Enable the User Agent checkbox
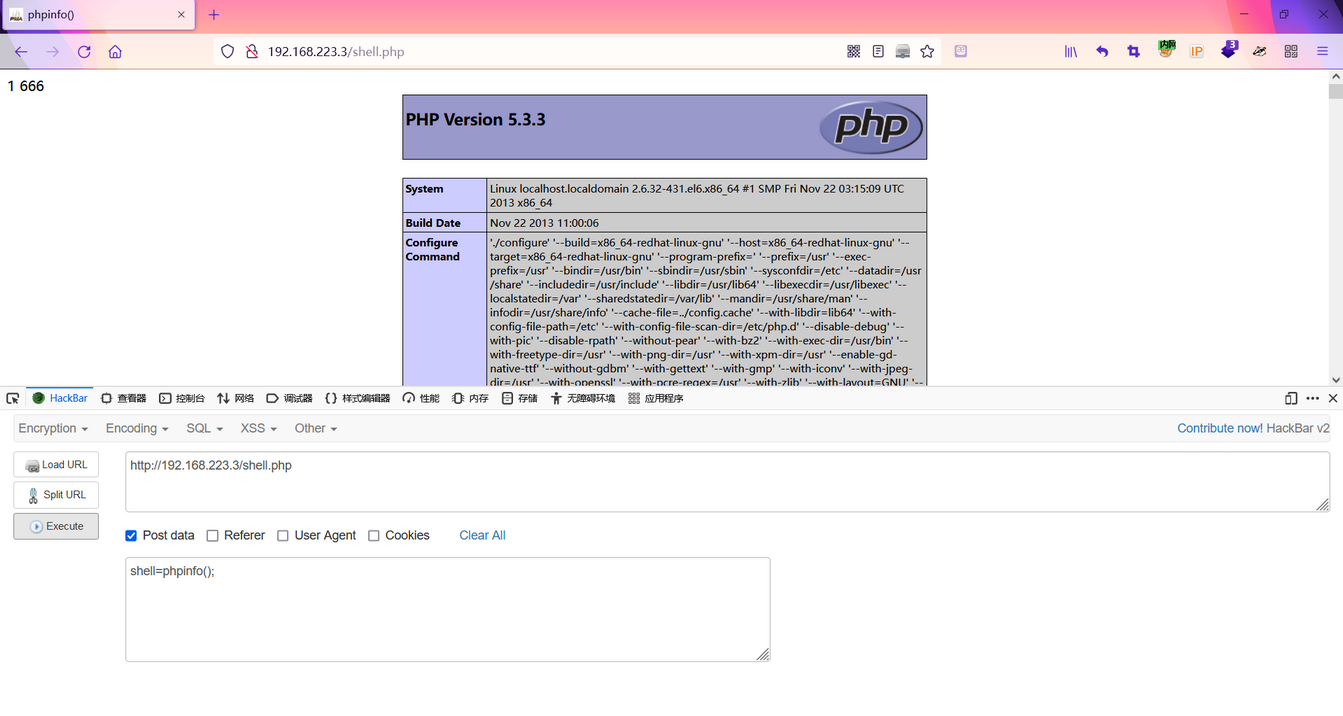 pyautogui.click(x=283, y=536)
